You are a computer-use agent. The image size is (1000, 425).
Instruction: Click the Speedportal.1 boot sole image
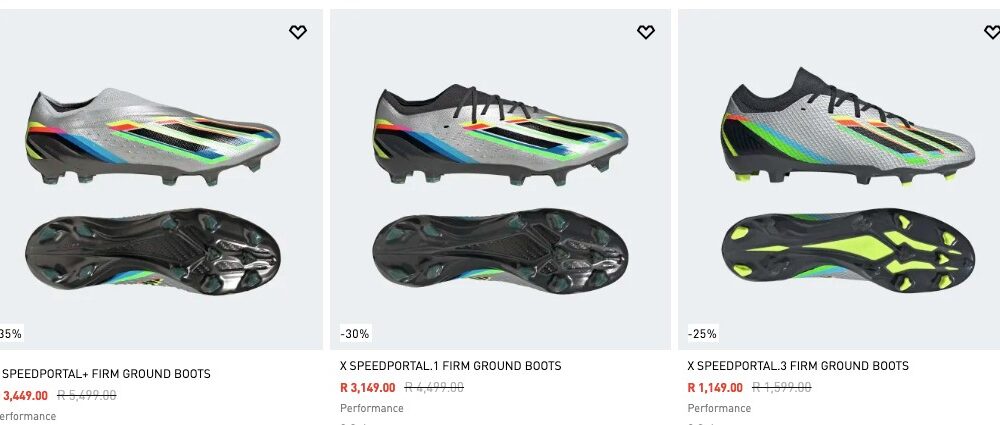click(500, 250)
